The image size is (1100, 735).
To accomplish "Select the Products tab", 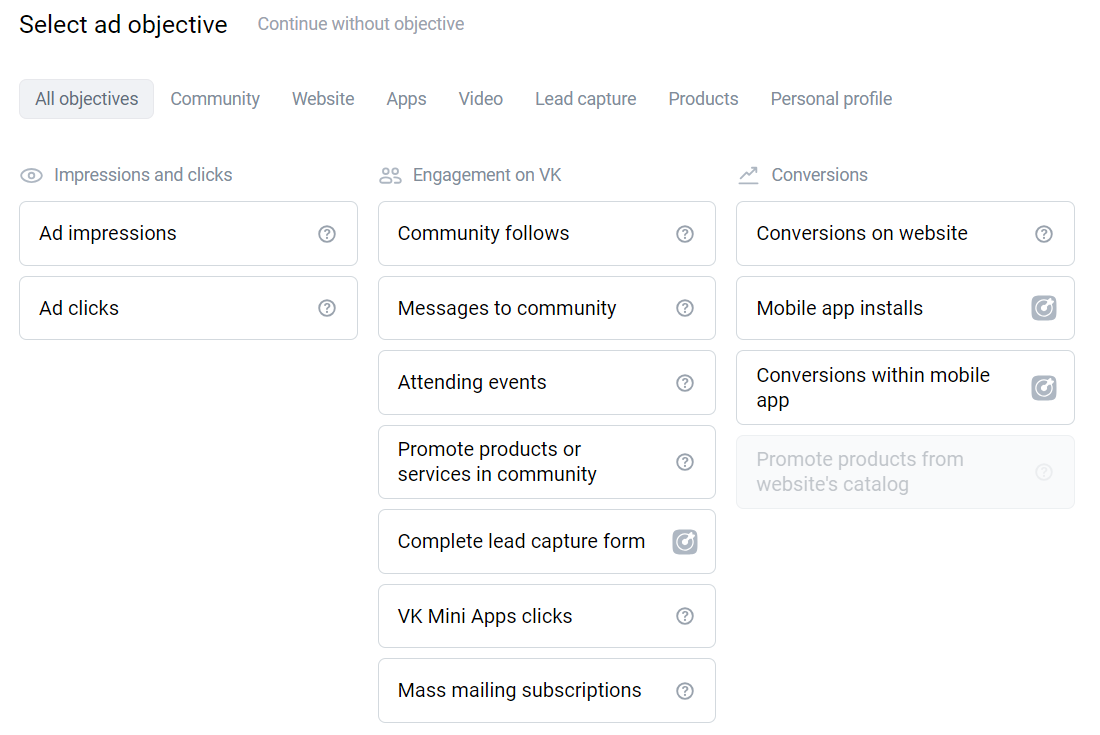I will coord(703,99).
